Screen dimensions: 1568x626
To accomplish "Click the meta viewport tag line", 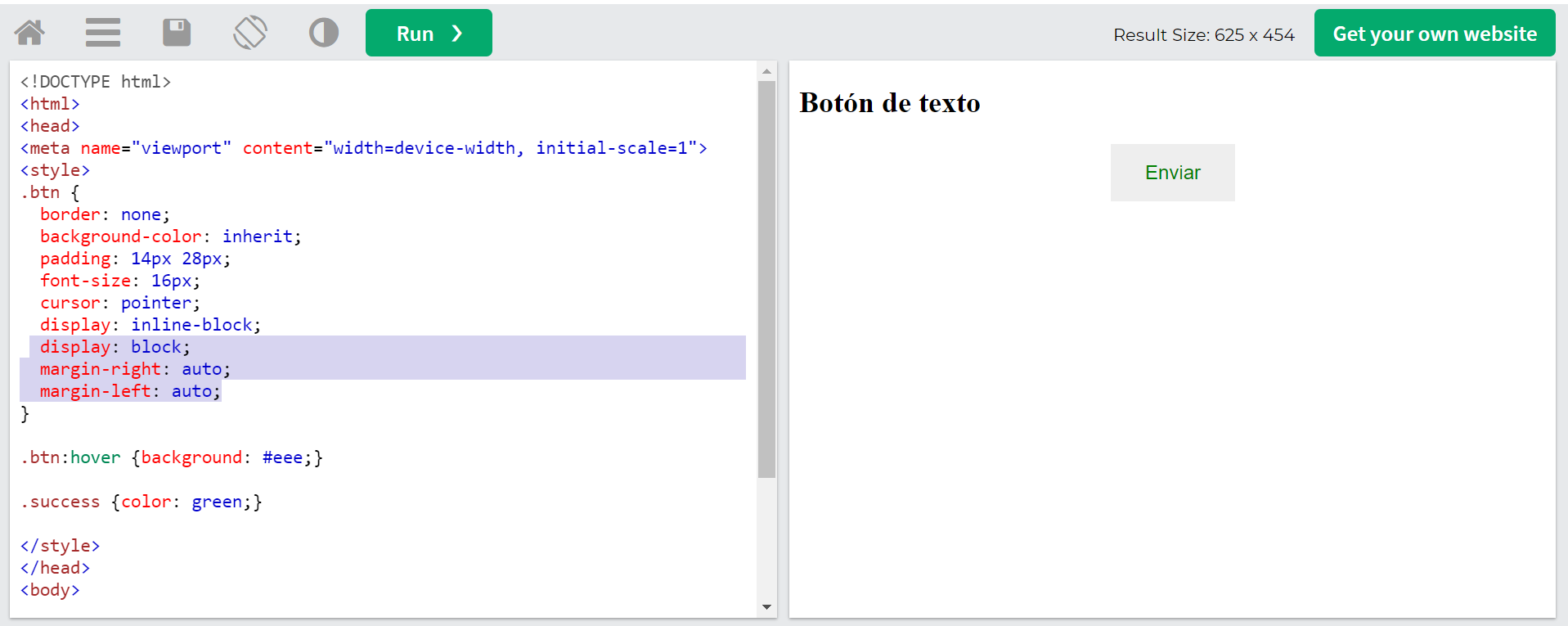I will tap(363, 148).
